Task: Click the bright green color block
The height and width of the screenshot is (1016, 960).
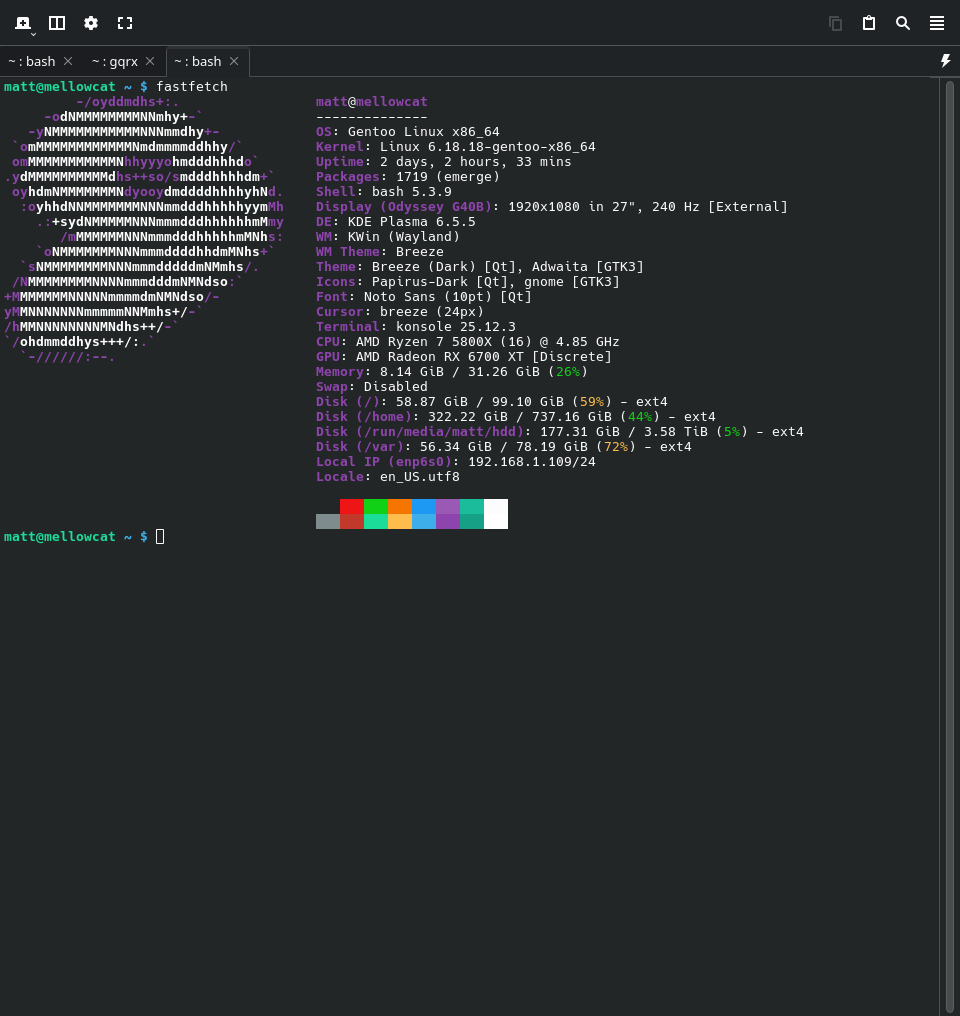Action: tap(376, 506)
